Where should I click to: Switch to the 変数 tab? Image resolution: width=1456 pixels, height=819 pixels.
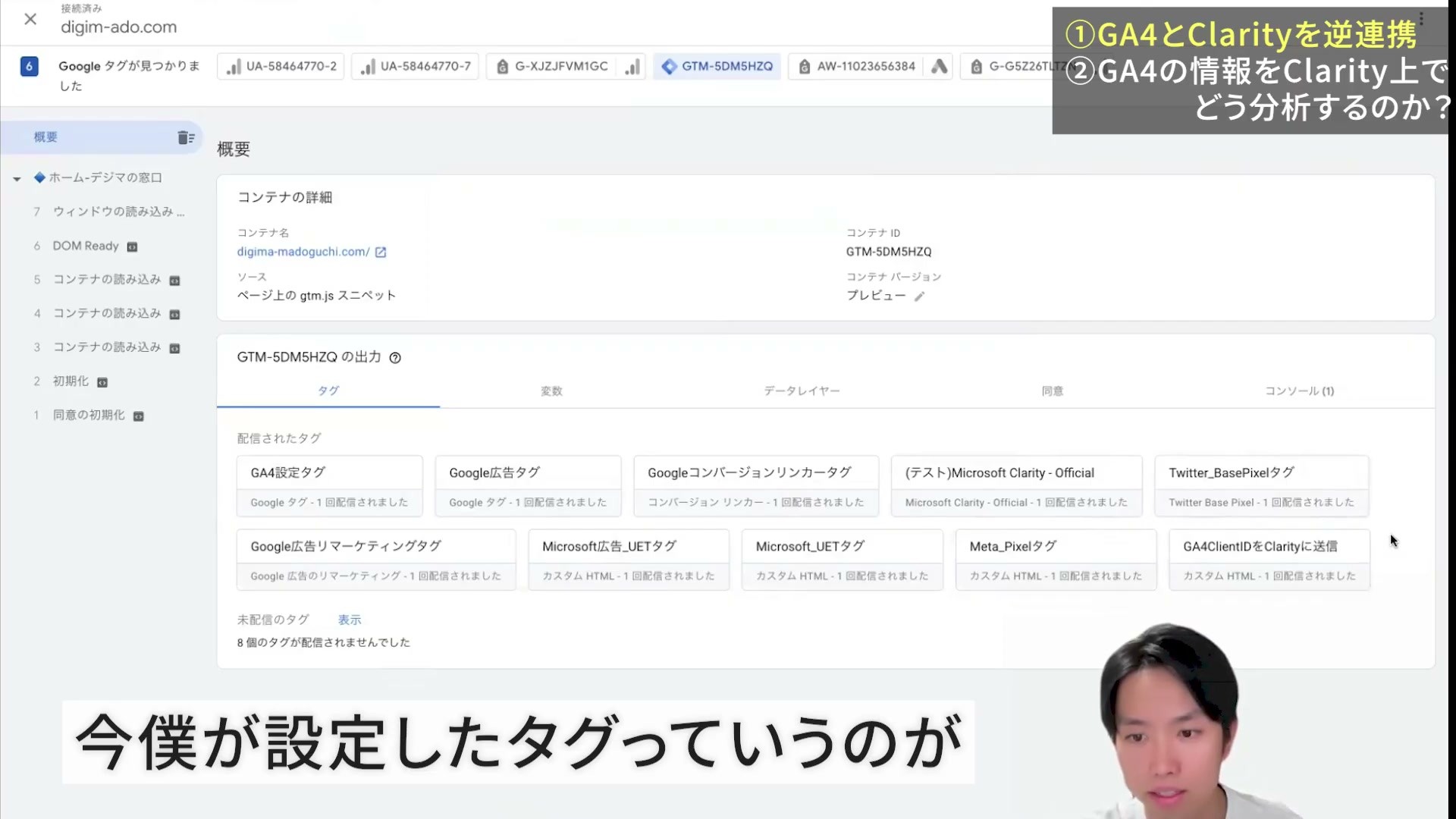pos(551,391)
